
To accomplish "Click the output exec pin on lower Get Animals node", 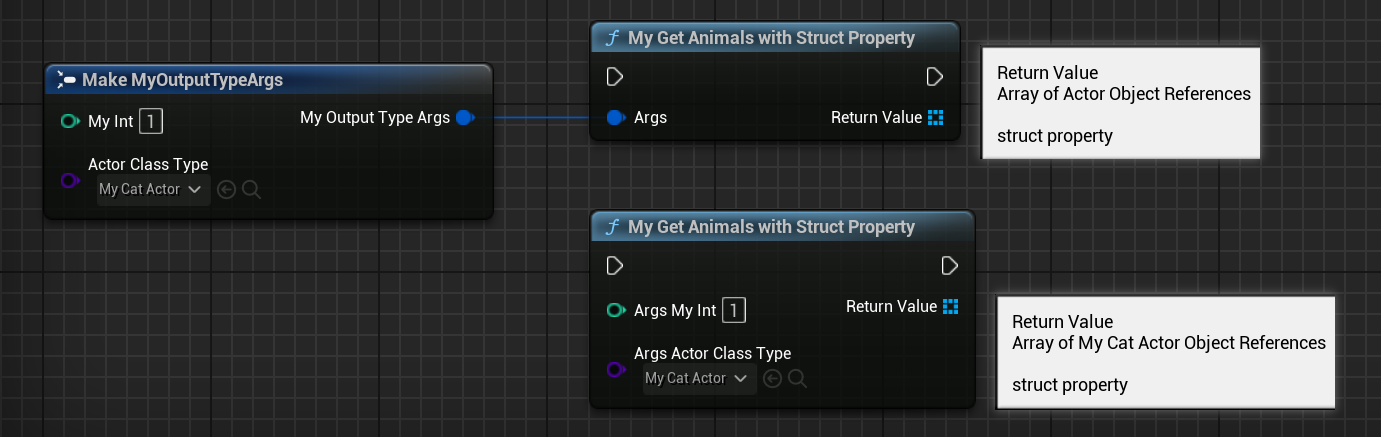I will click(x=950, y=266).
